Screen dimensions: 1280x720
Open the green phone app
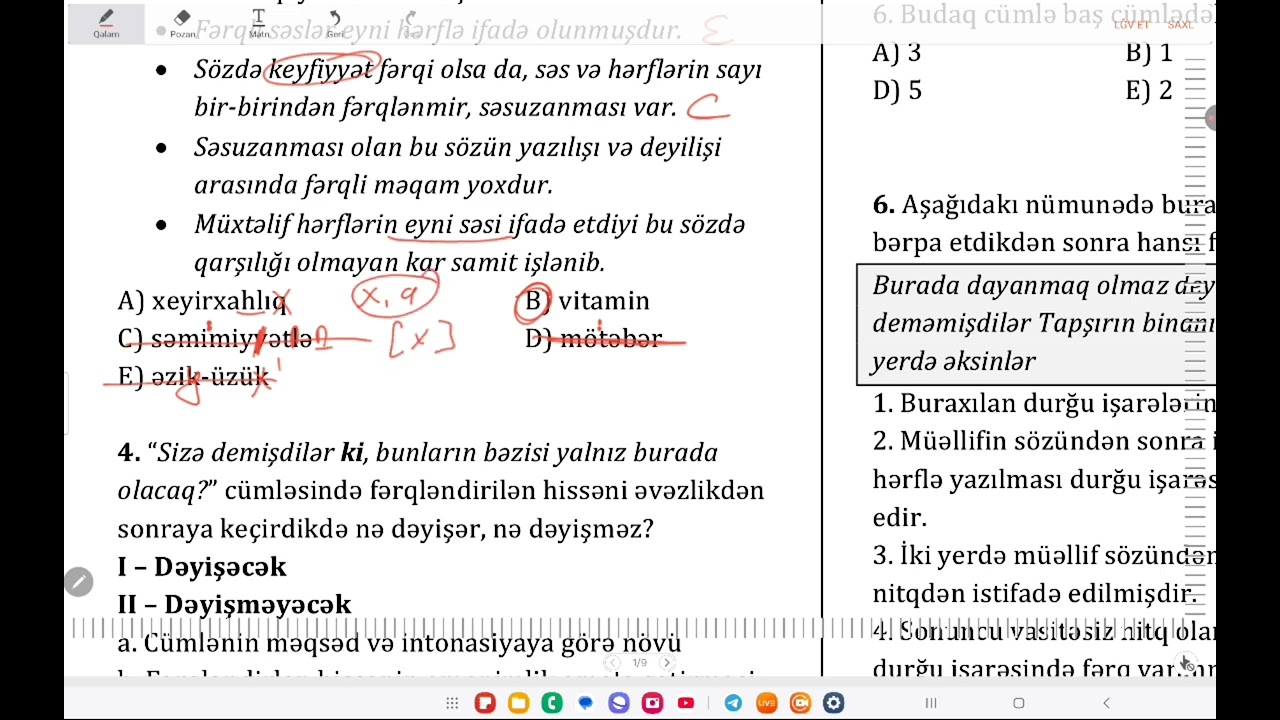click(552, 703)
